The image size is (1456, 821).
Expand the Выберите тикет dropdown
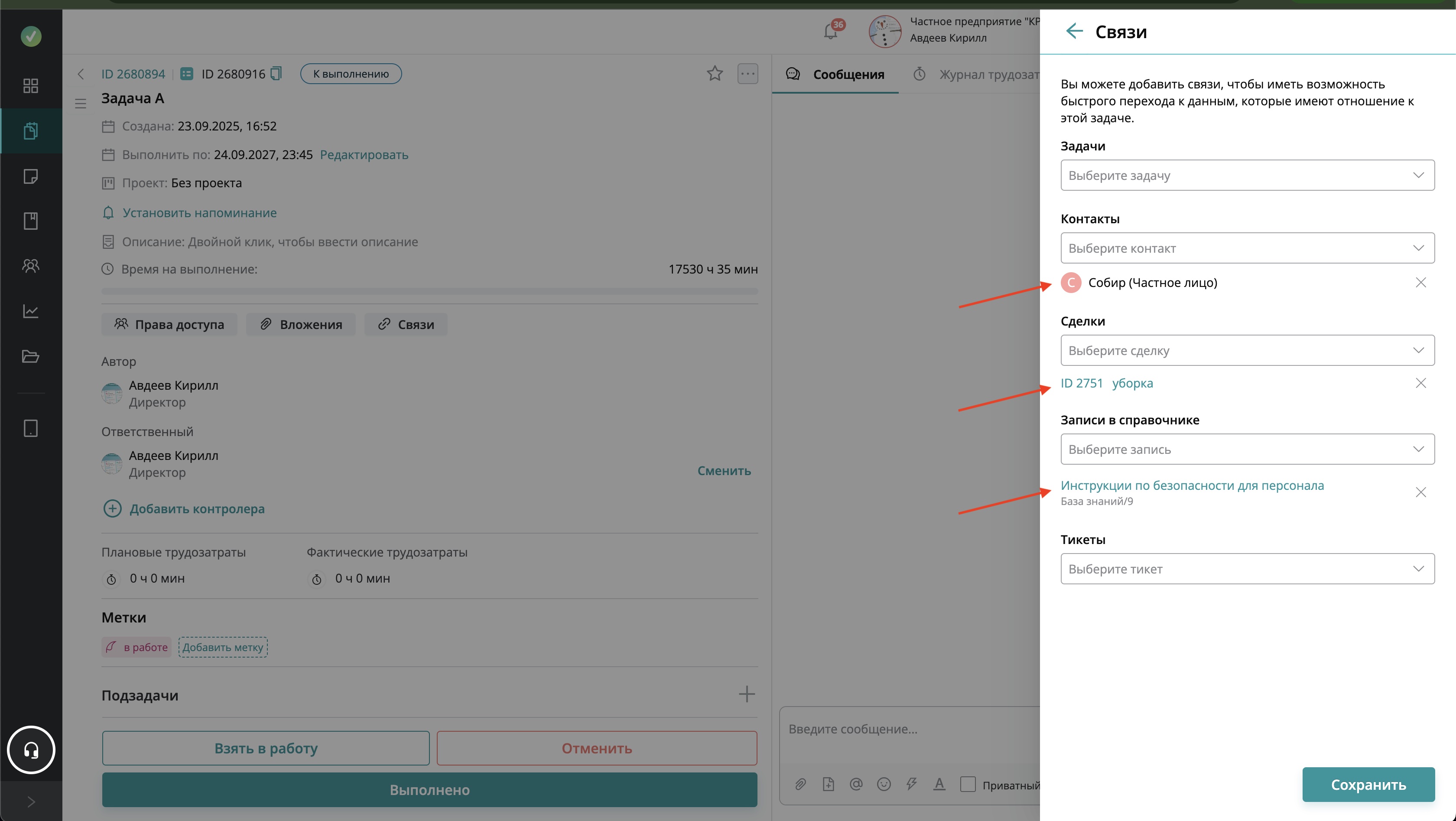(x=1247, y=568)
